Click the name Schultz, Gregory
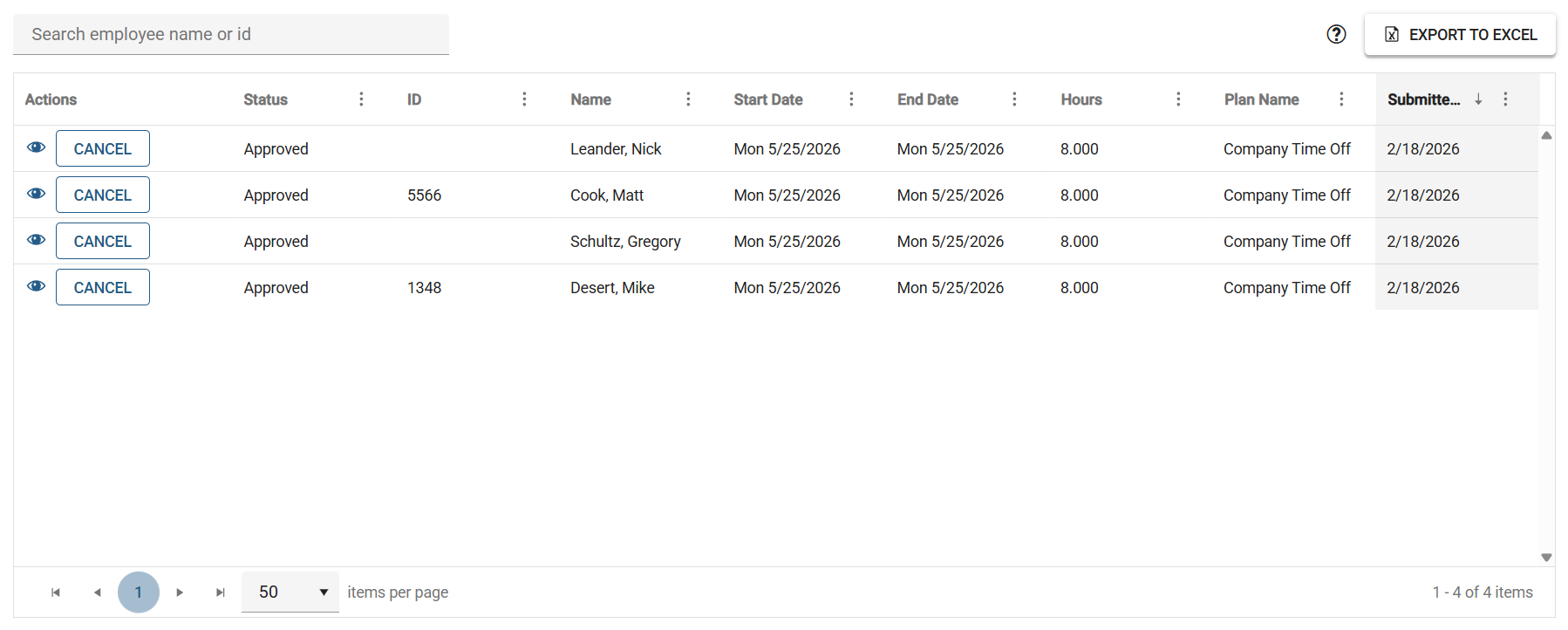Viewport: 1568px width, 630px height. (x=625, y=242)
